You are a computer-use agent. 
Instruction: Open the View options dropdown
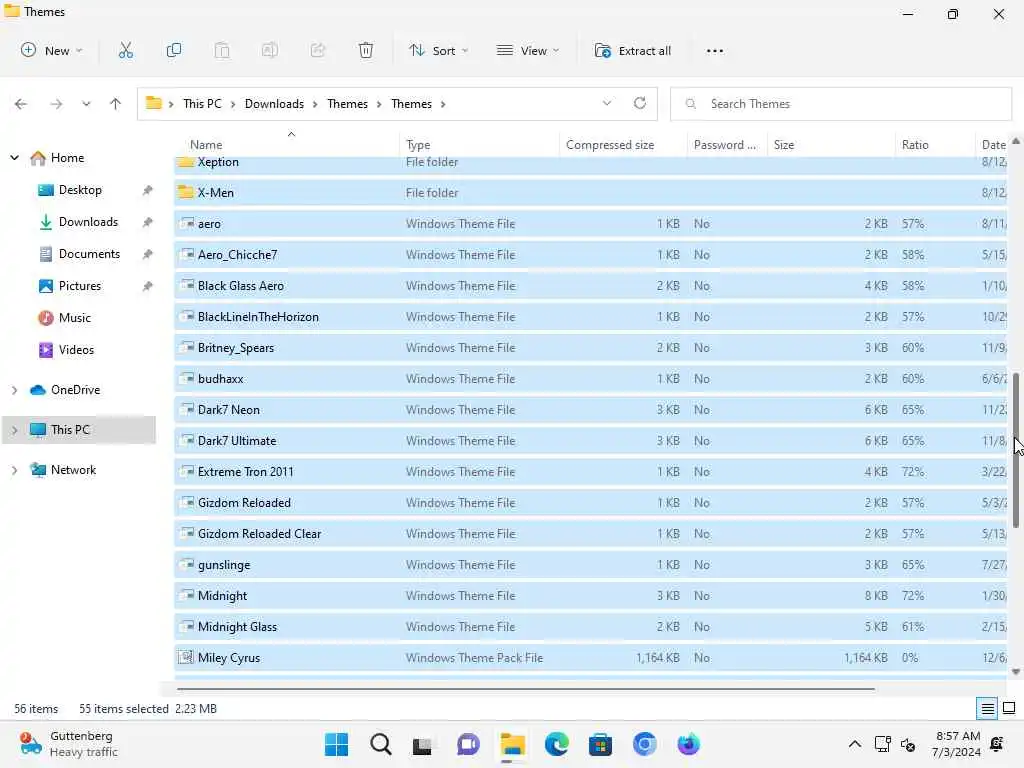point(528,50)
